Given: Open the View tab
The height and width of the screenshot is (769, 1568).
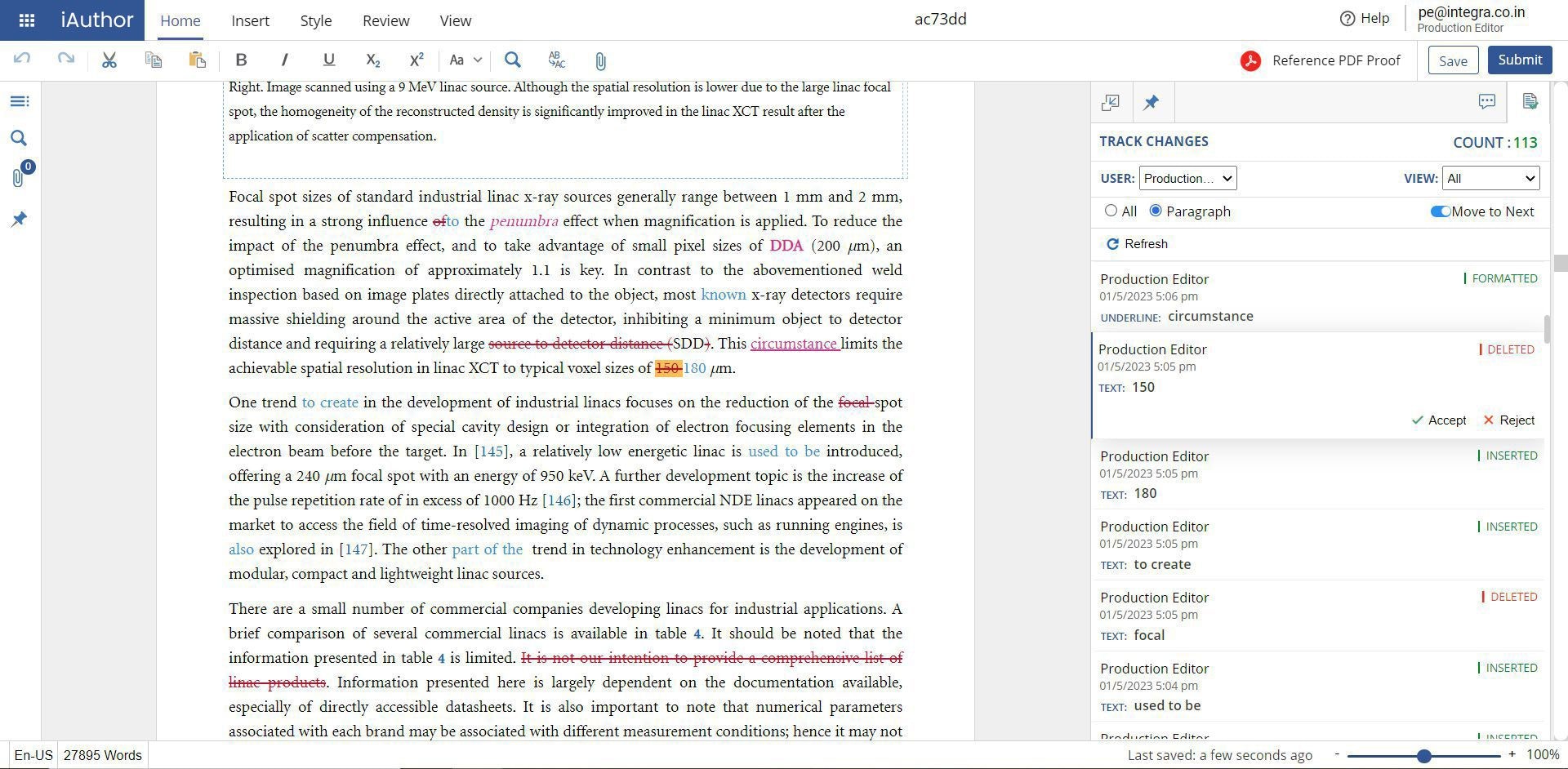Looking at the screenshot, I should 455,20.
